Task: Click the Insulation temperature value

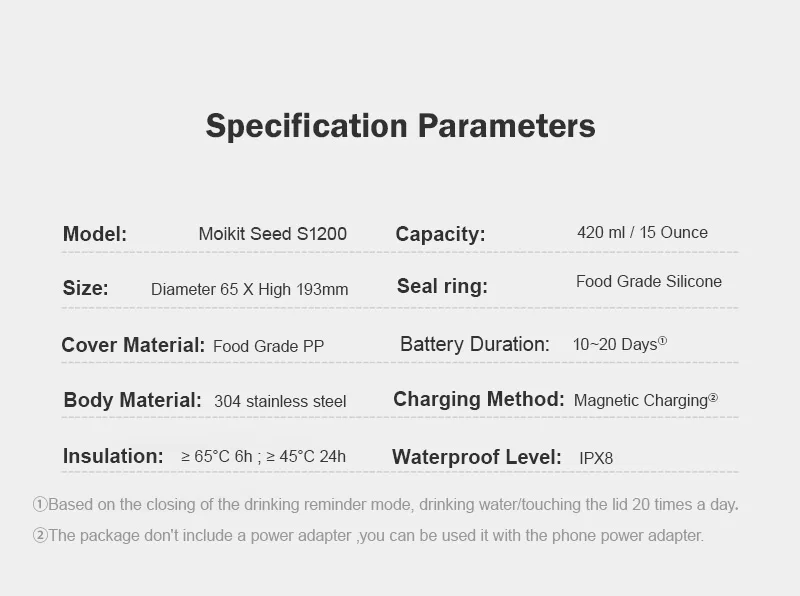Action: point(263,456)
